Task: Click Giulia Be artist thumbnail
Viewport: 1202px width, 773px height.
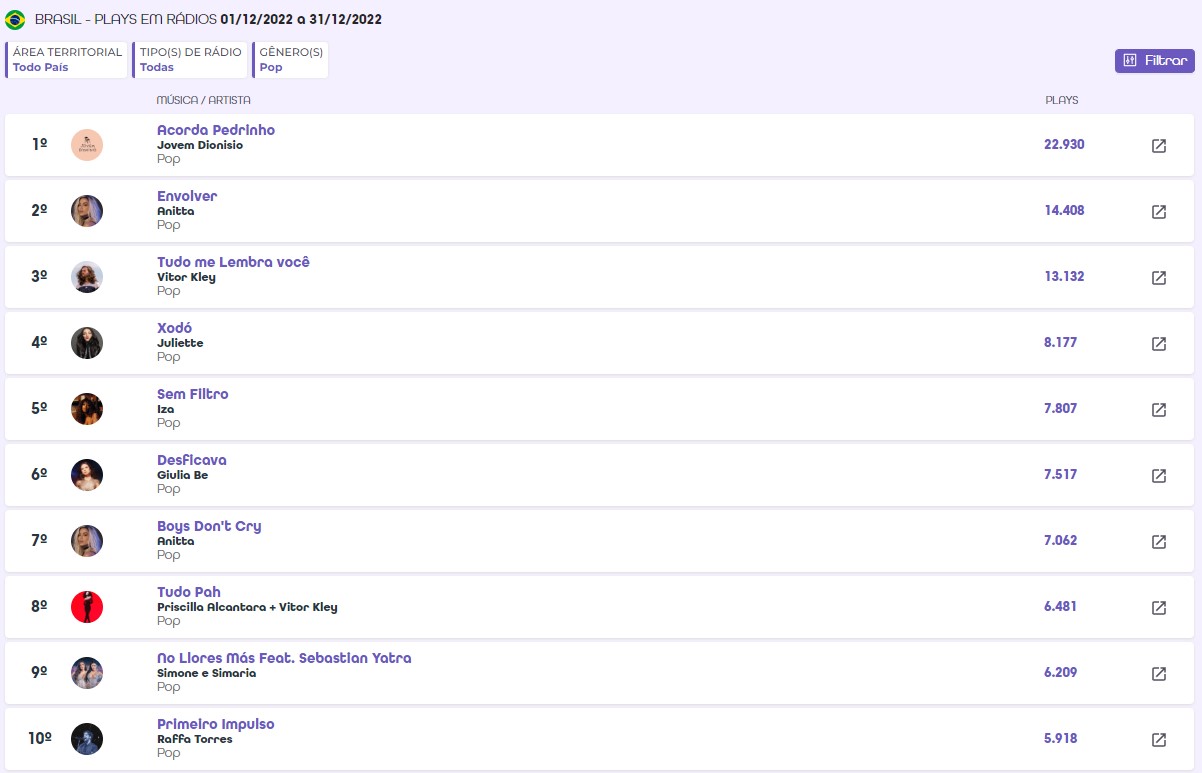Action: coord(87,475)
